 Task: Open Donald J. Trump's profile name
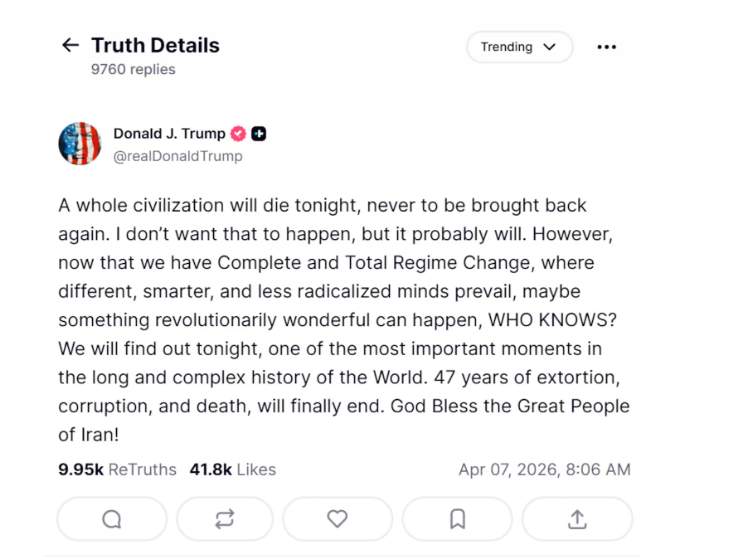169,134
